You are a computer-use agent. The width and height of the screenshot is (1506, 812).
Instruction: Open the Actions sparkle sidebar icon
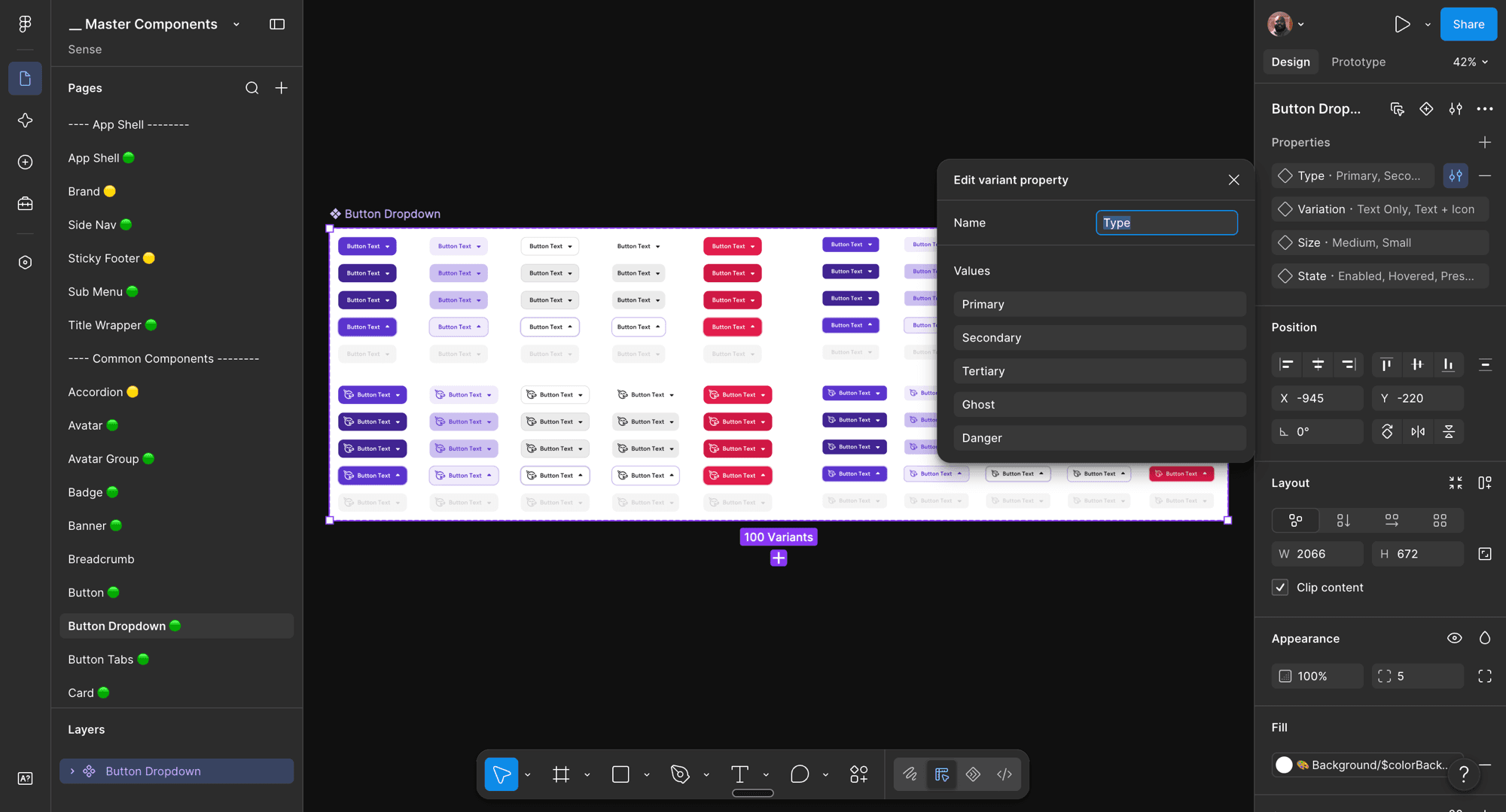tap(25, 120)
